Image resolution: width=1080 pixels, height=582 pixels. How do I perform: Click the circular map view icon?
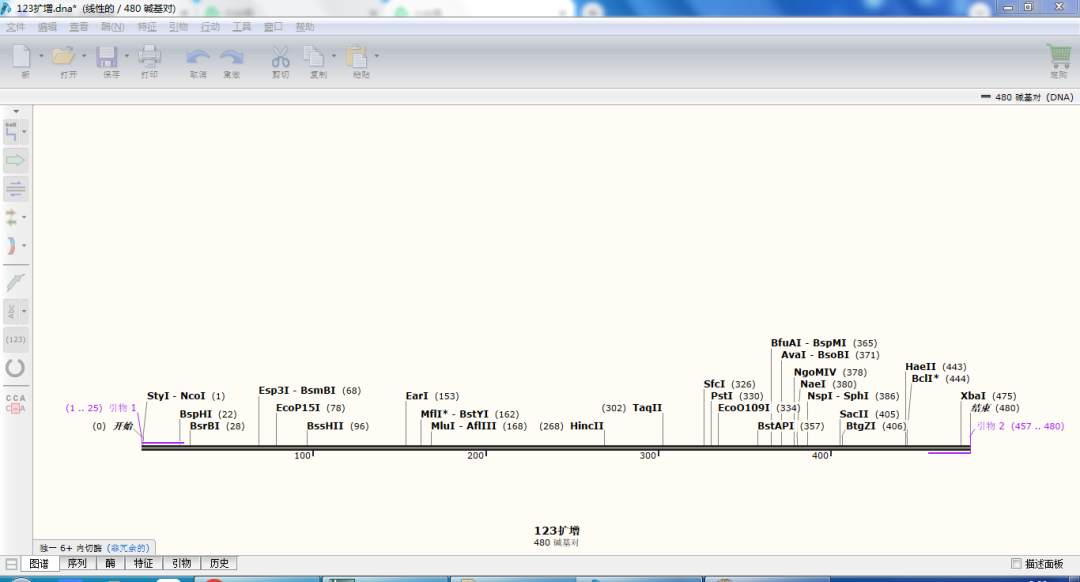click(x=15, y=368)
